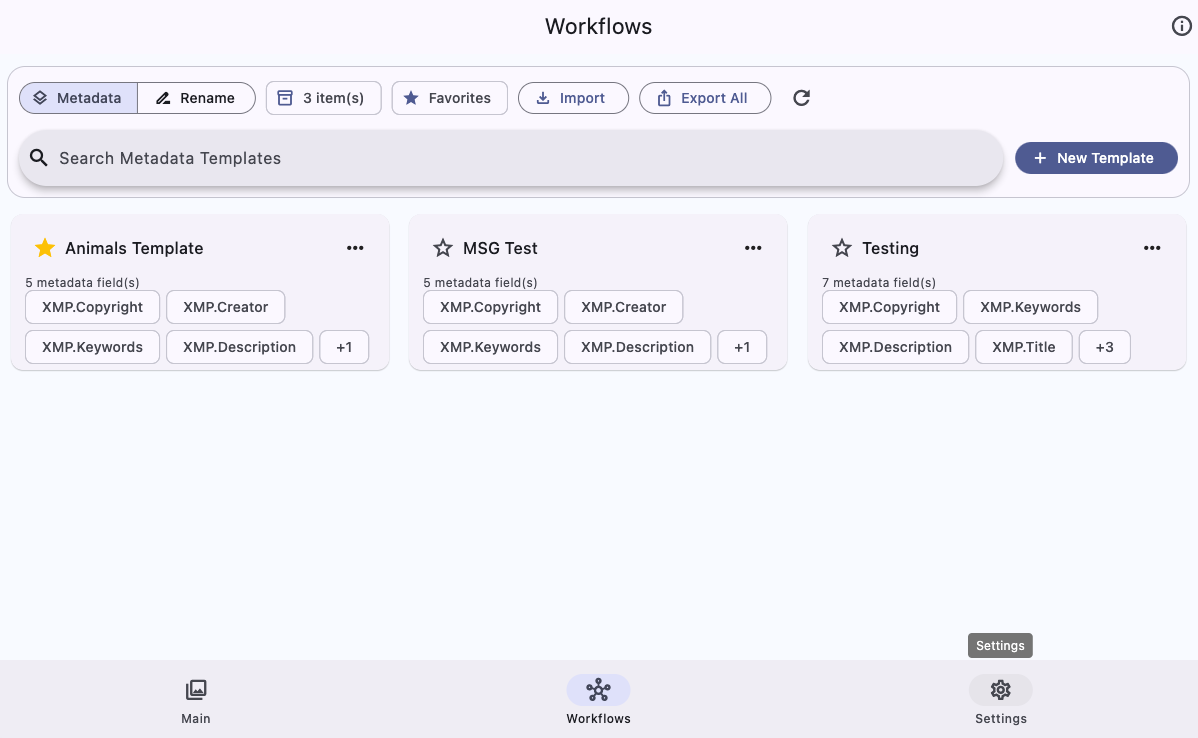Screen dimensions: 1198x738
Task: Filter templates by Favorites
Action: [449, 98]
